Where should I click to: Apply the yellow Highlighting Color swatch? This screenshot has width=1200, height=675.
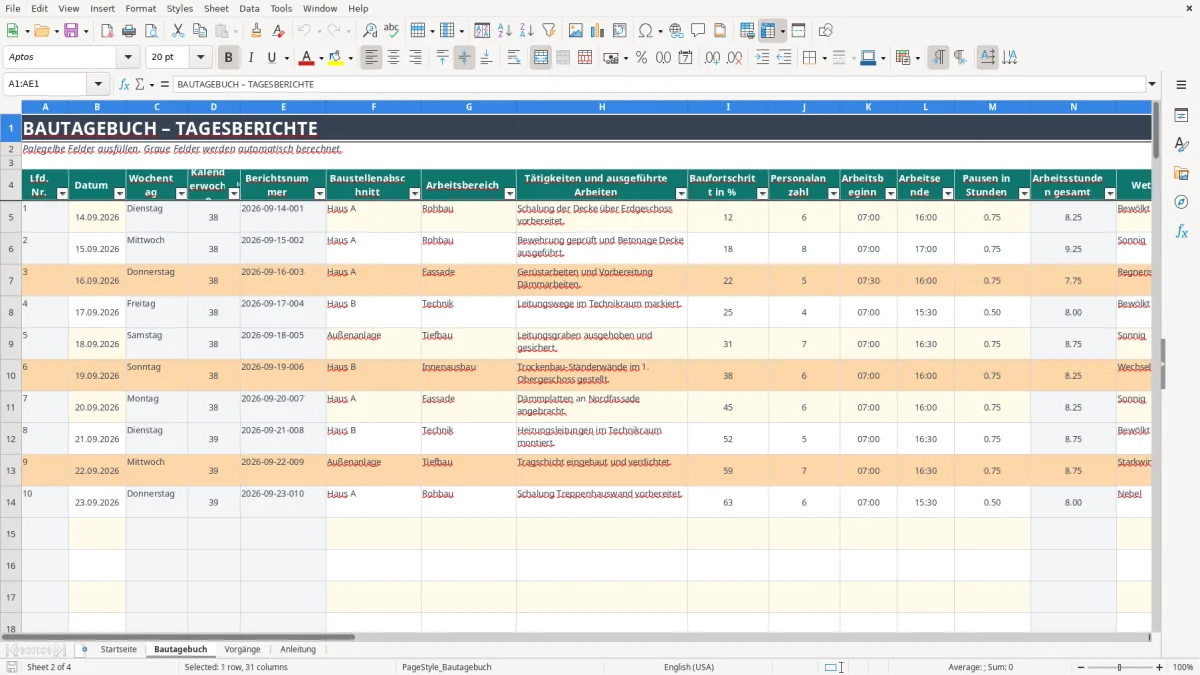pos(335,58)
